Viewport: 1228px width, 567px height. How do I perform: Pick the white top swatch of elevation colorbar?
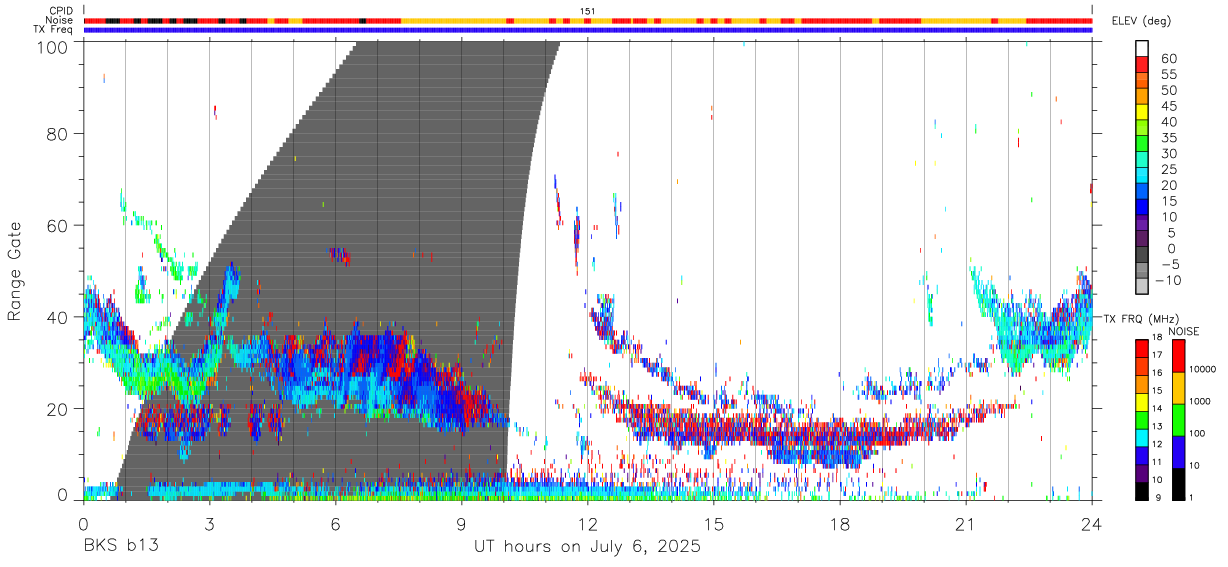[x=1142, y=48]
